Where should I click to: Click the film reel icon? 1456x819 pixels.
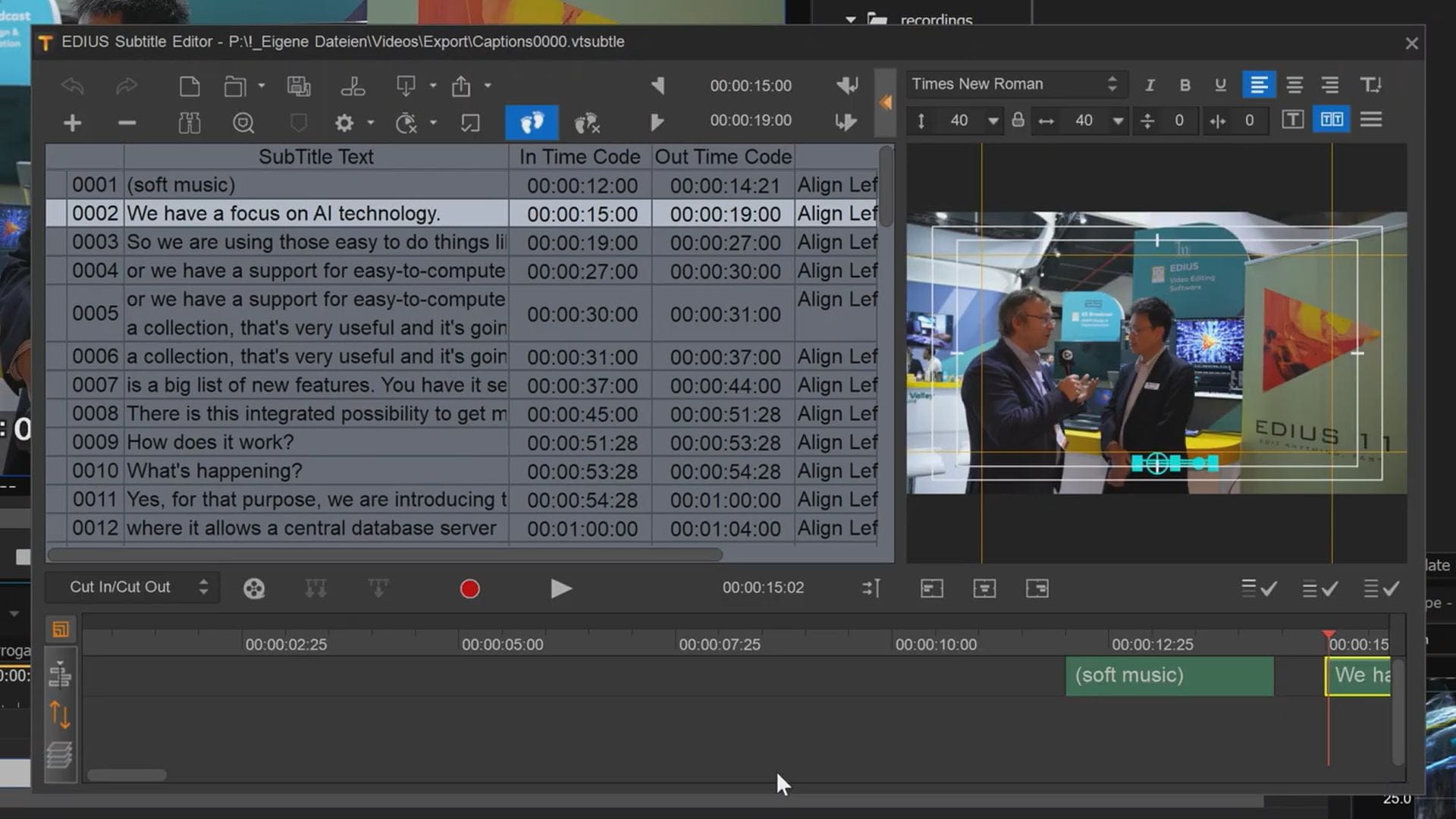(254, 588)
